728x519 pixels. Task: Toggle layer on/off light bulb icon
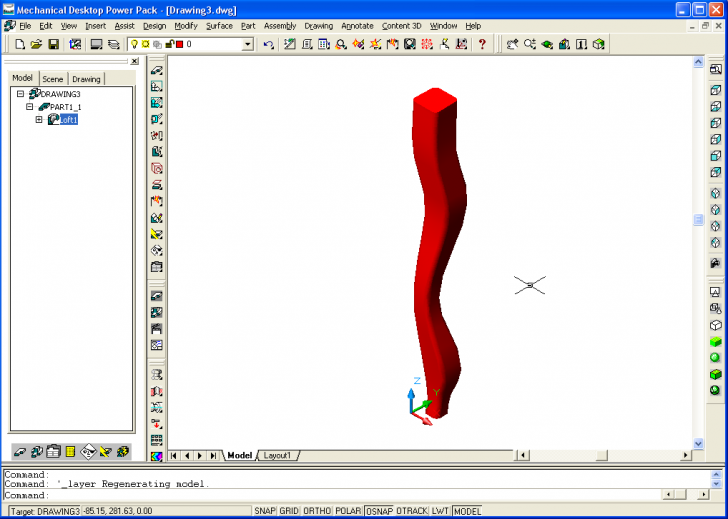[134, 44]
